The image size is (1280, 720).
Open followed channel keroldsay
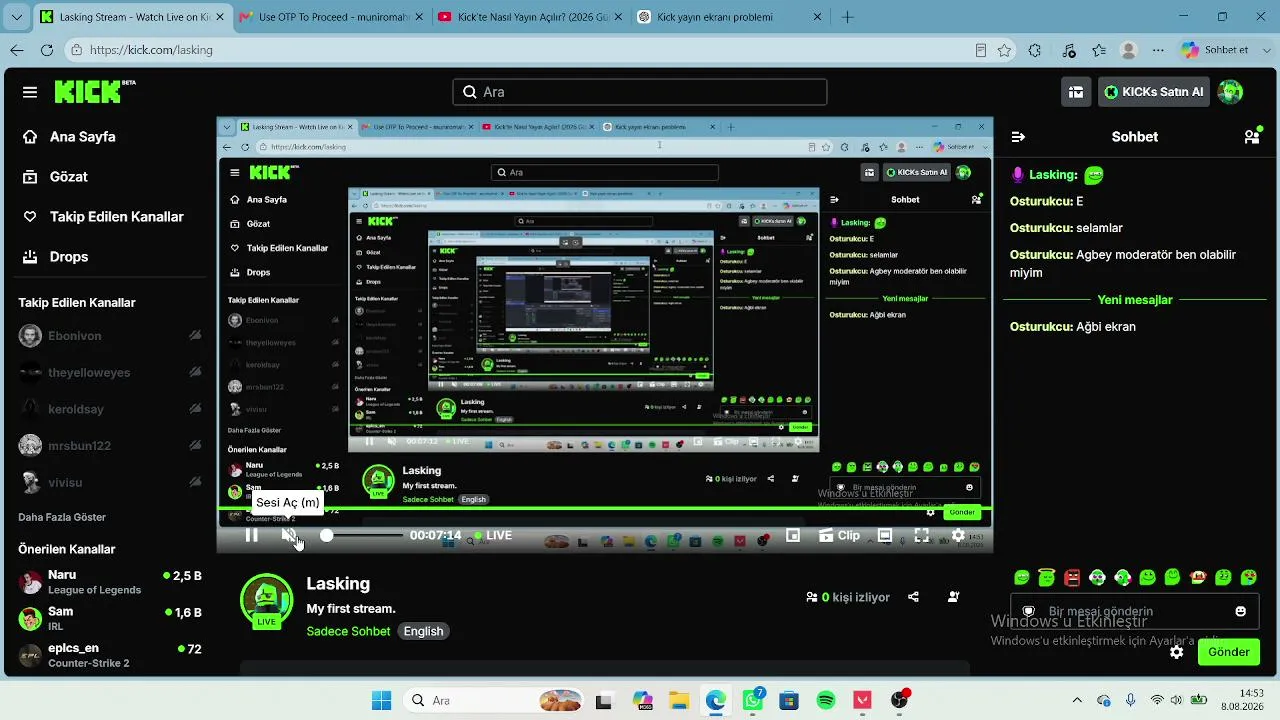(x=110, y=409)
